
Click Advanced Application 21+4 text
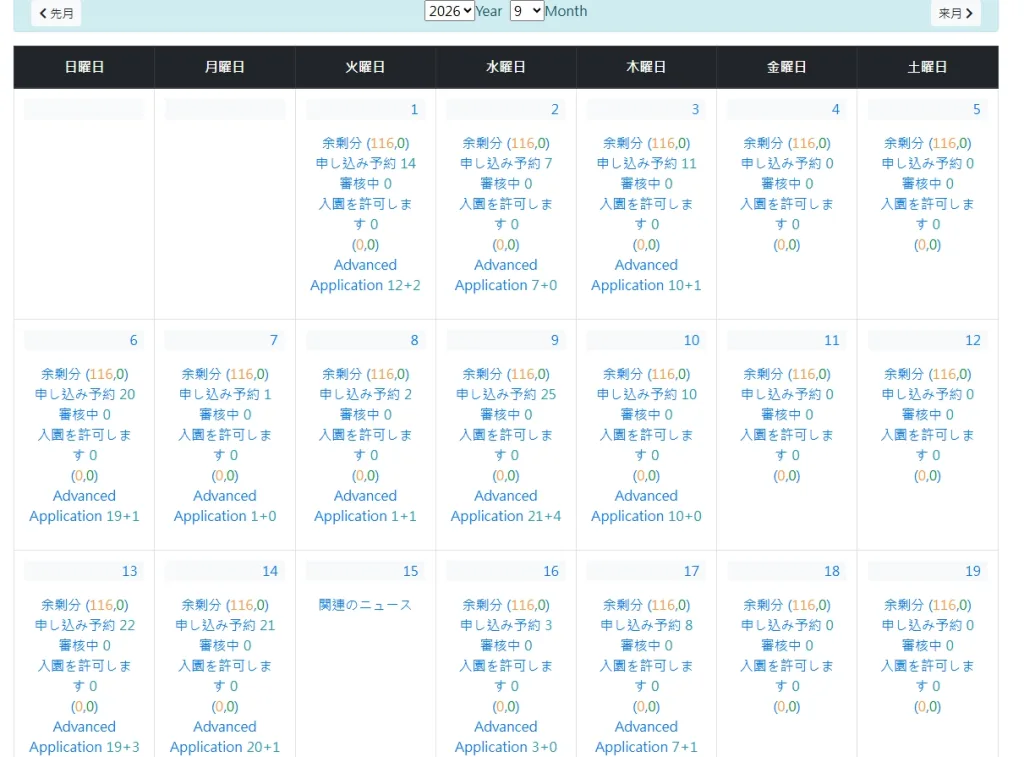(505, 506)
